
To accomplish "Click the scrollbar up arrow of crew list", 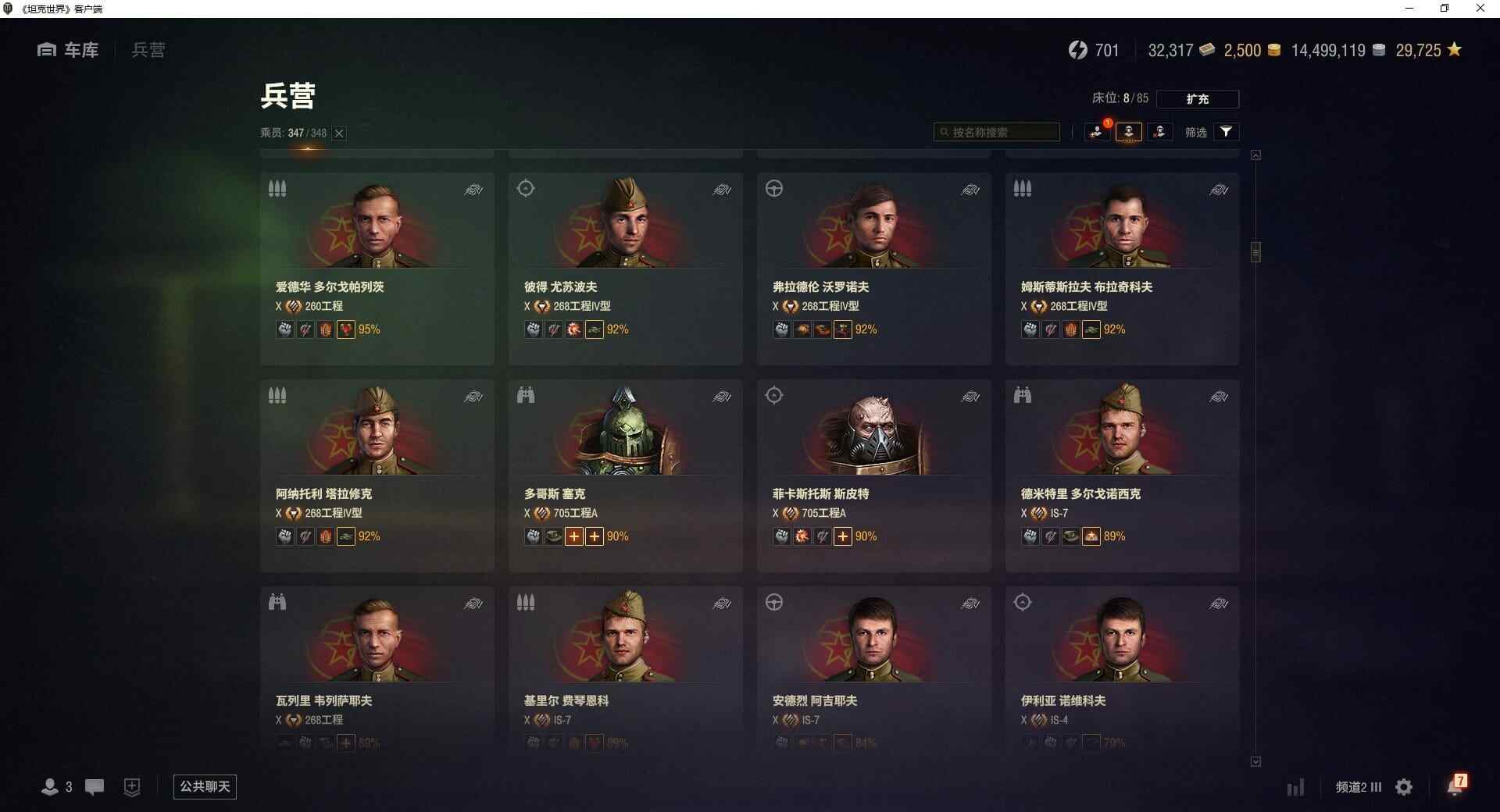I will [x=1255, y=155].
